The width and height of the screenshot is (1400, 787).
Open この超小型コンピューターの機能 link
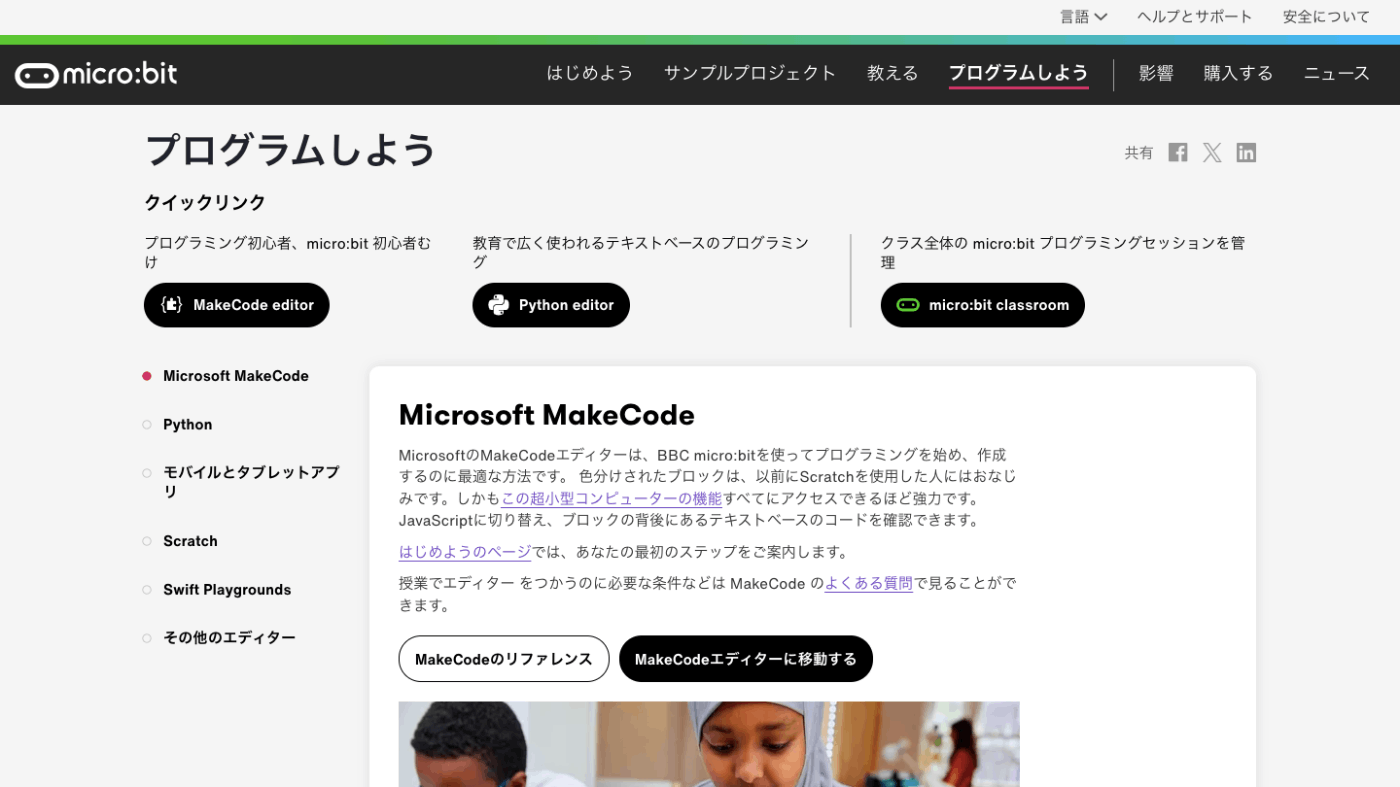pyautogui.click(x=611, y=498)
